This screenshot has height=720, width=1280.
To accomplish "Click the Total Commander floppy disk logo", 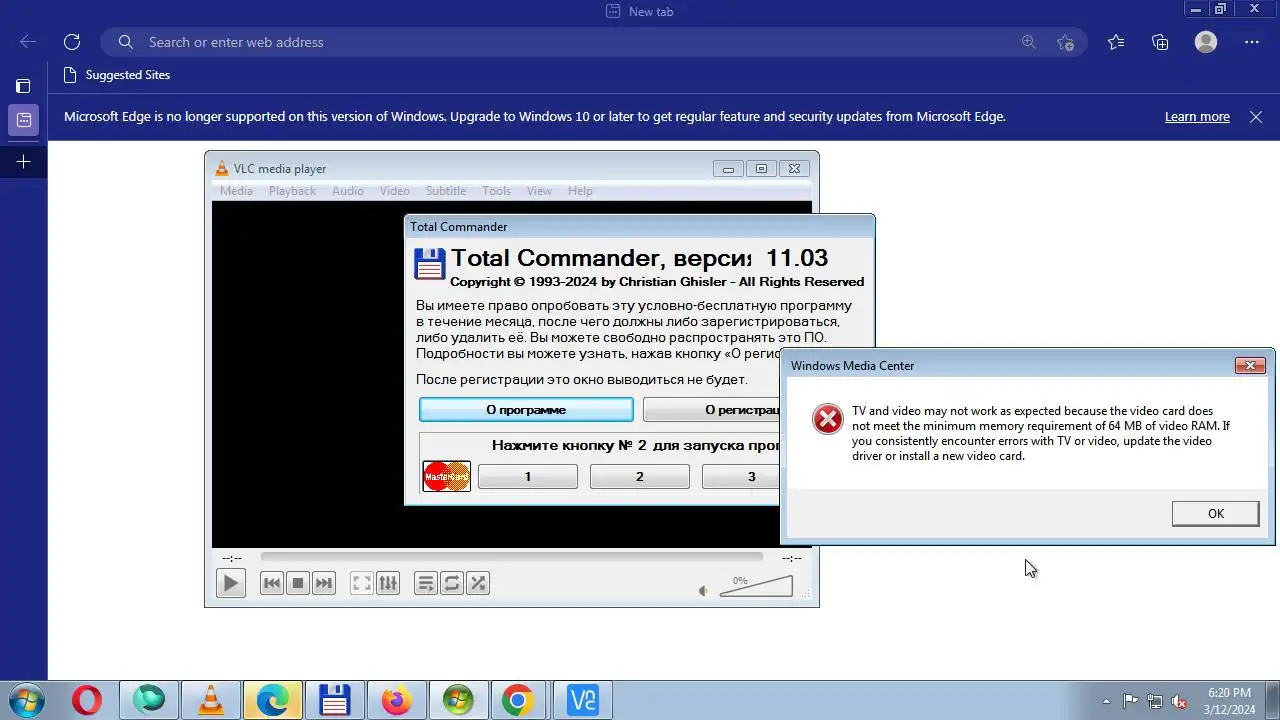I will [429, 265].
